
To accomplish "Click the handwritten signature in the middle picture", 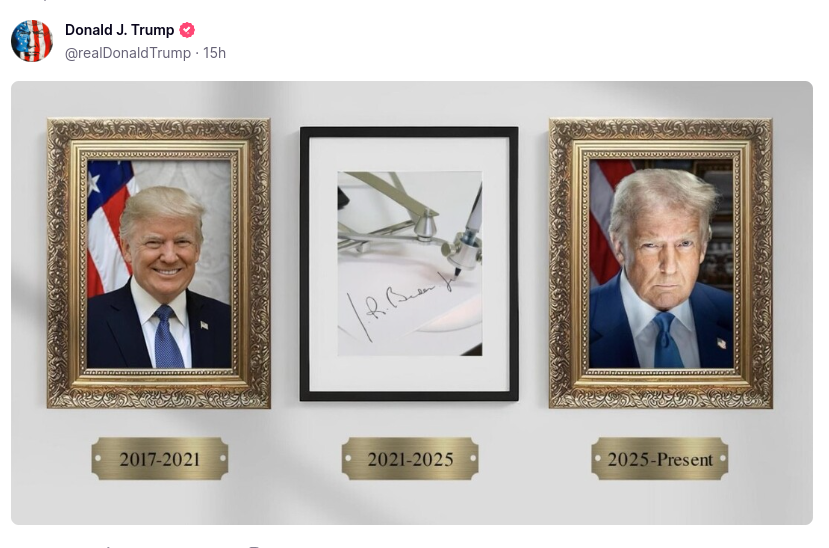I will coord(399,306).
